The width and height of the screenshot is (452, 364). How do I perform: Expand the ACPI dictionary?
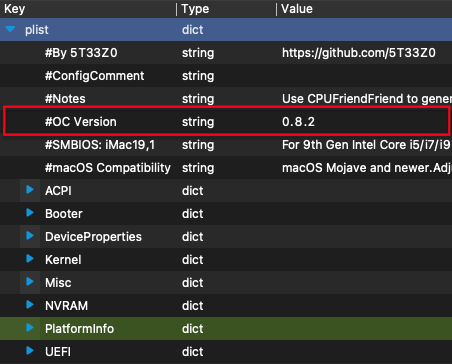(30, 190)
